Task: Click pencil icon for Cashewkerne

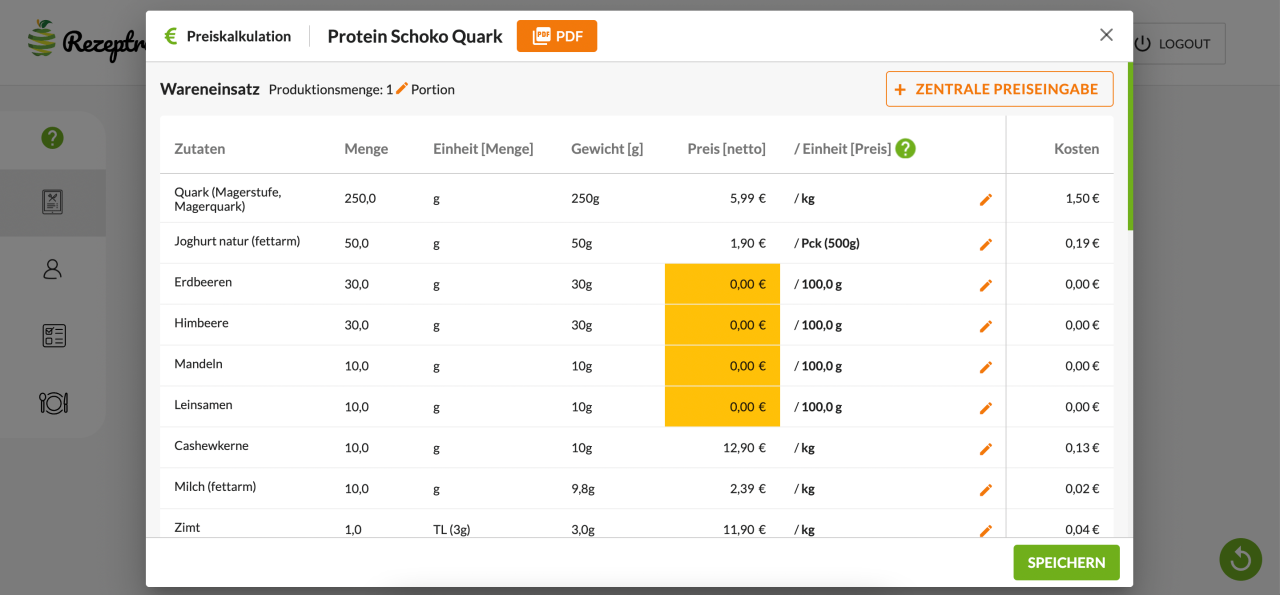Action: (x=985, y=449)
